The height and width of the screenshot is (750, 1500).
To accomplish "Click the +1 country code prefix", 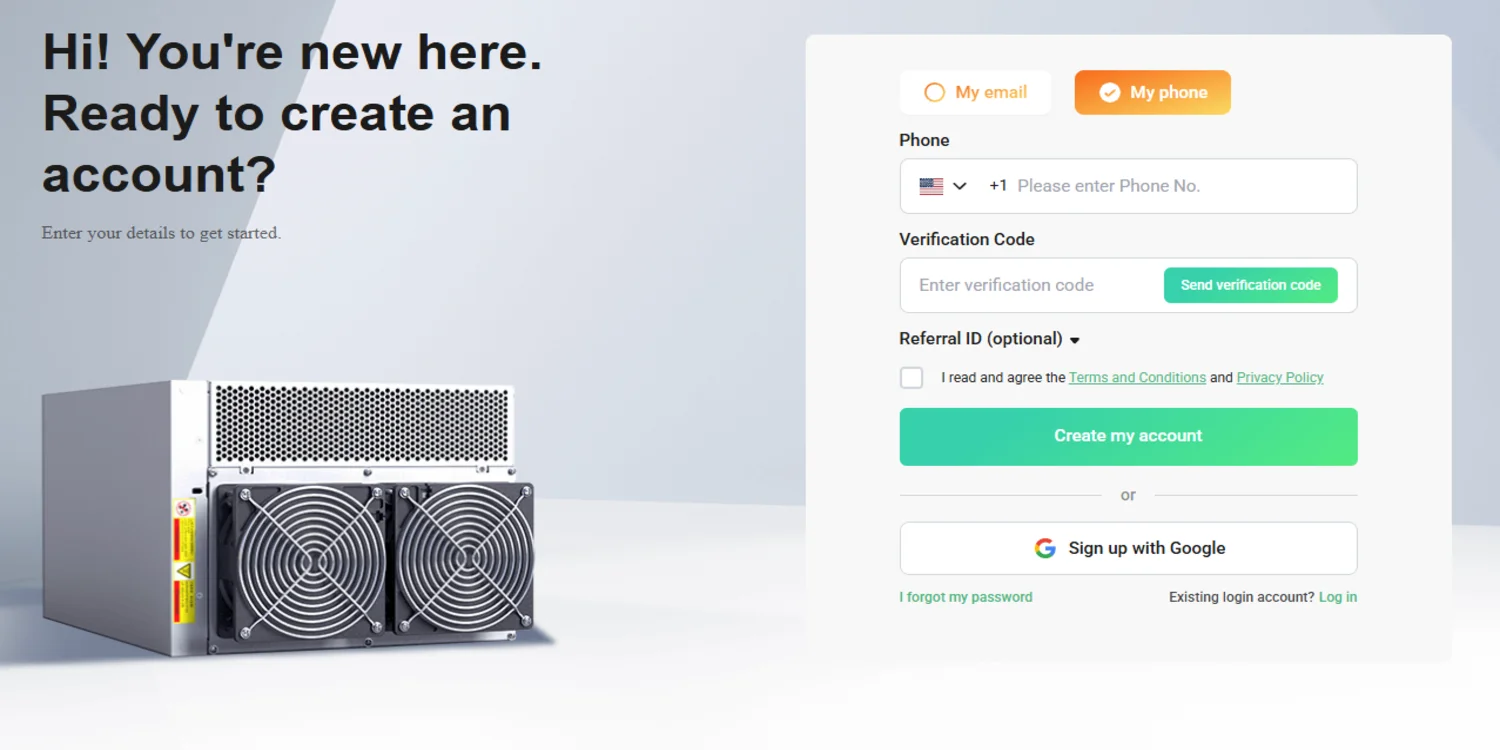I will (998, 186).
